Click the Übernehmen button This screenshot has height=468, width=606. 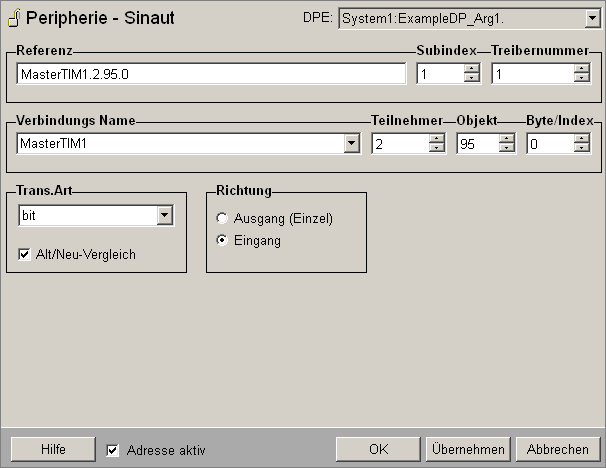click(x=468, y=449)
